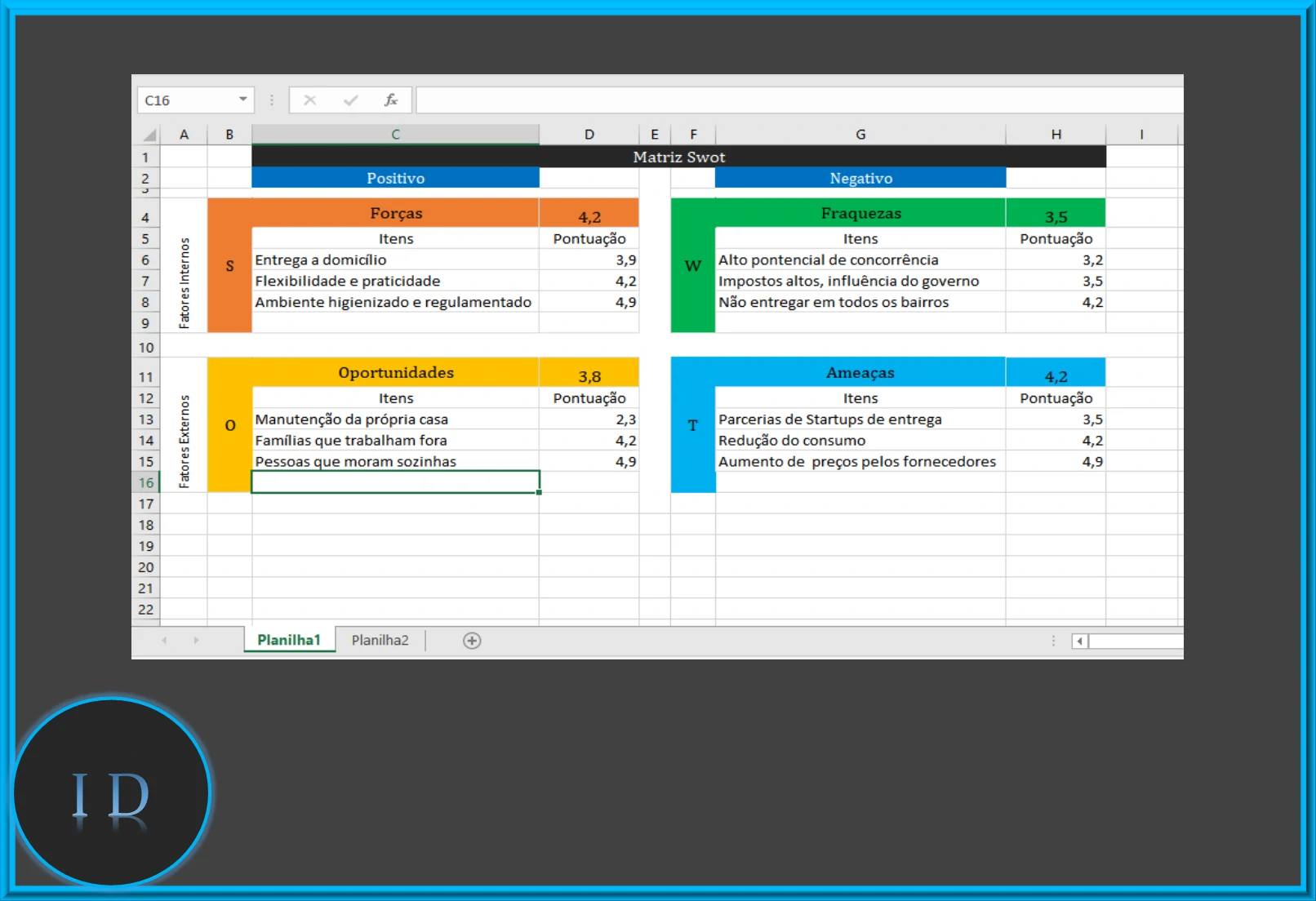This screenshot has height=901, width=1316.
Task: Click score 4,9 for Aumento de preços
Action: (x=1056, y=462)
